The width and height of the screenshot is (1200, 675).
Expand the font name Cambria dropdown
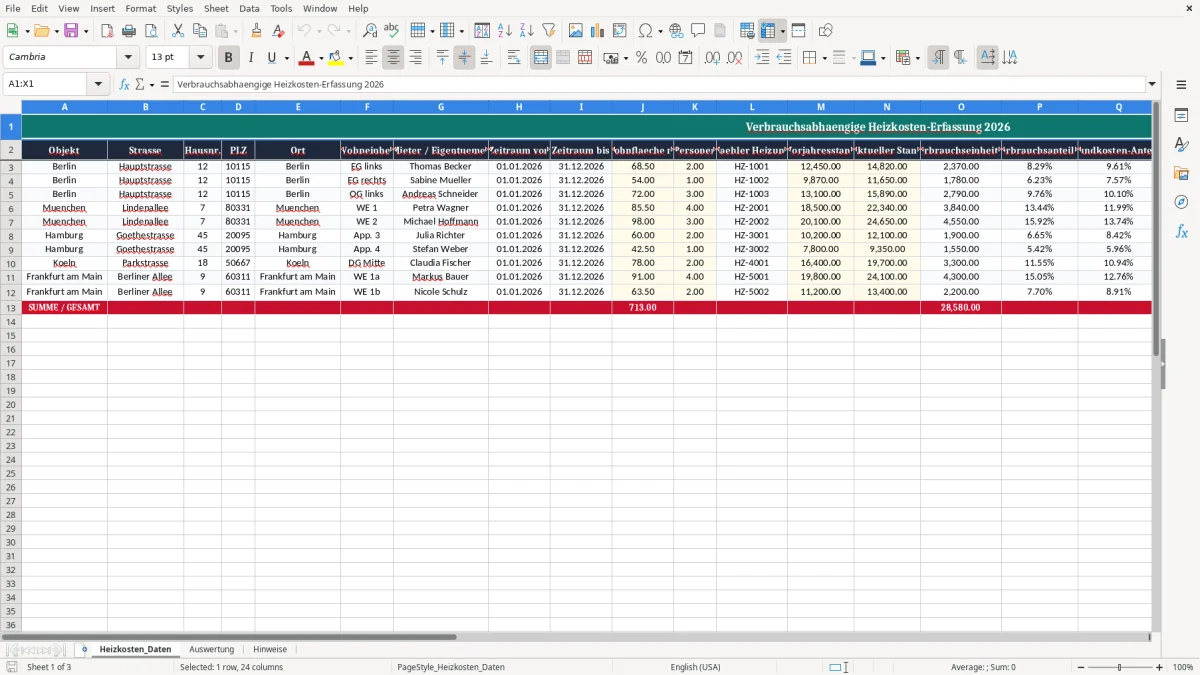(128, 58)
